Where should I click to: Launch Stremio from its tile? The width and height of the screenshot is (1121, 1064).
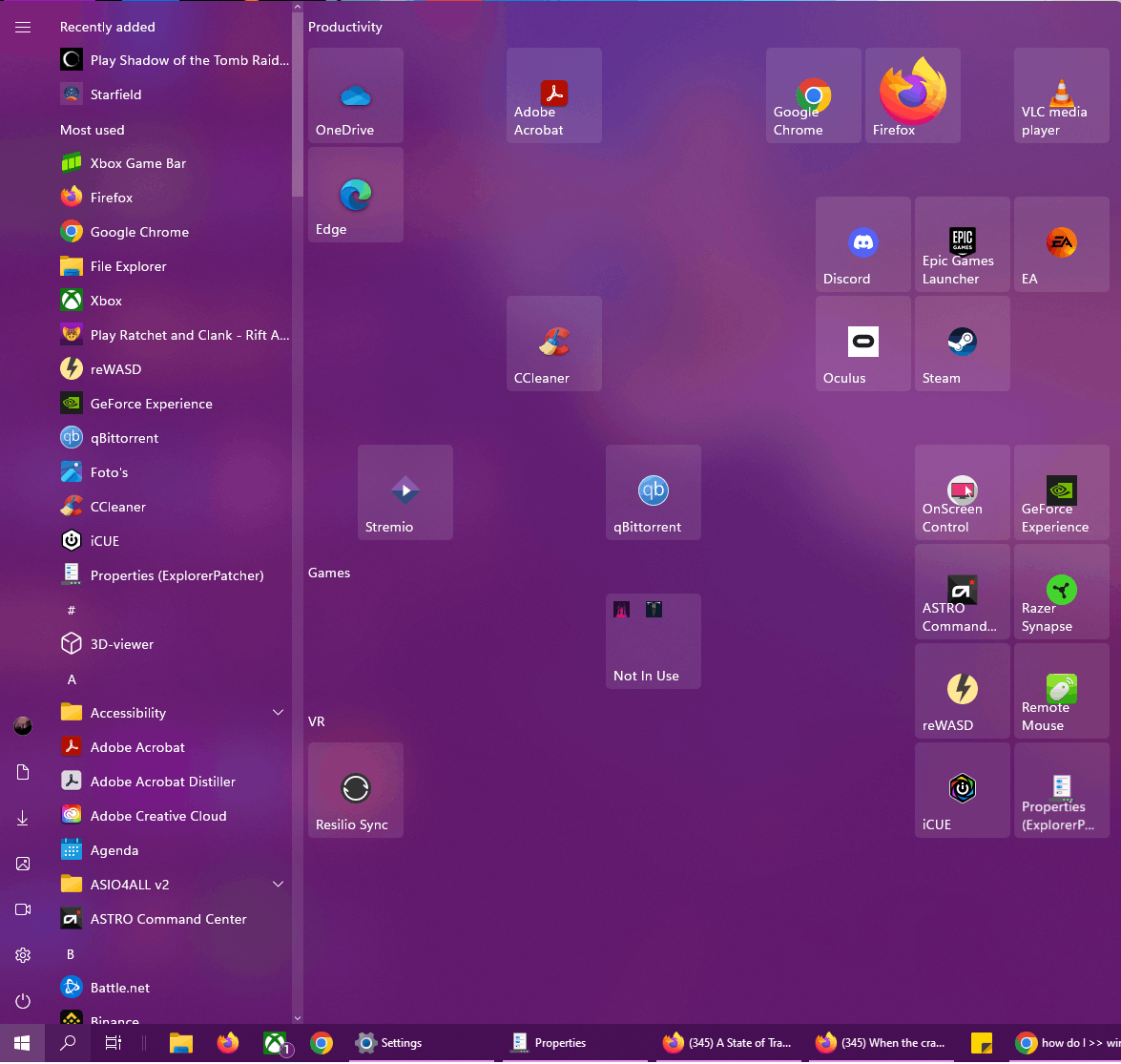(x=405, y=491)
